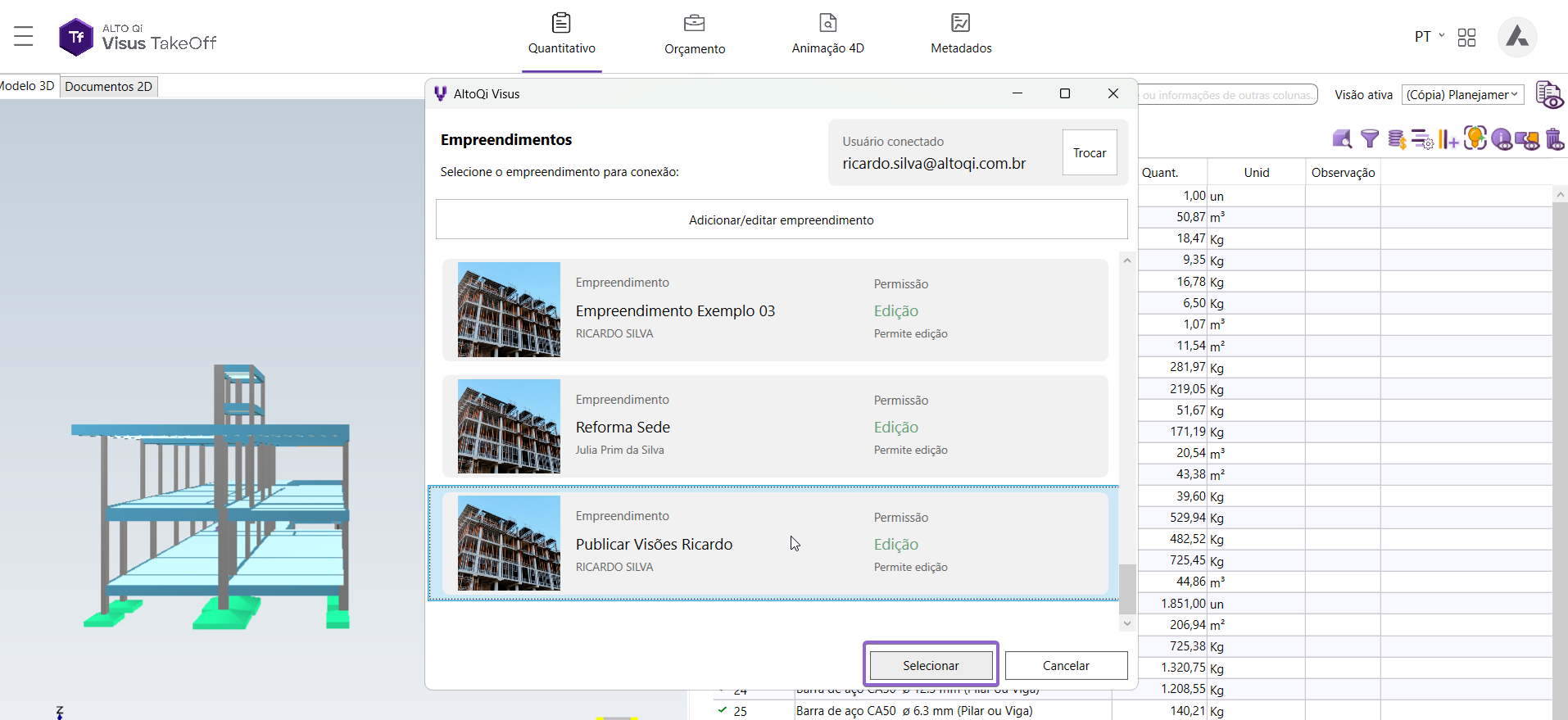Click the project list scrollbar thumb
This screenshot has width=1568, height=720.
tap(1127, 588)
